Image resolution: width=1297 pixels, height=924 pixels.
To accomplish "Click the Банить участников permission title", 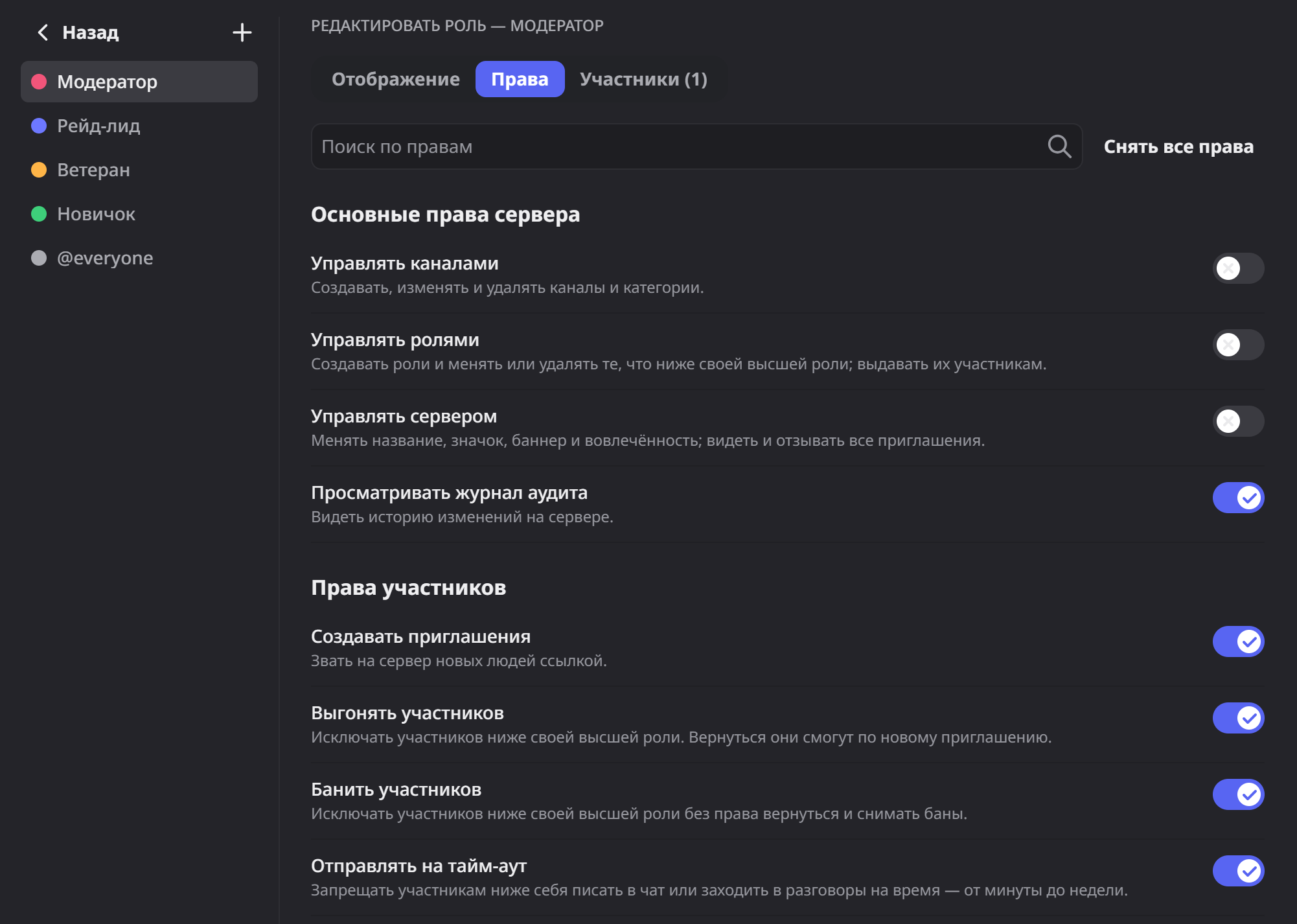I will [x=396, y=789].
